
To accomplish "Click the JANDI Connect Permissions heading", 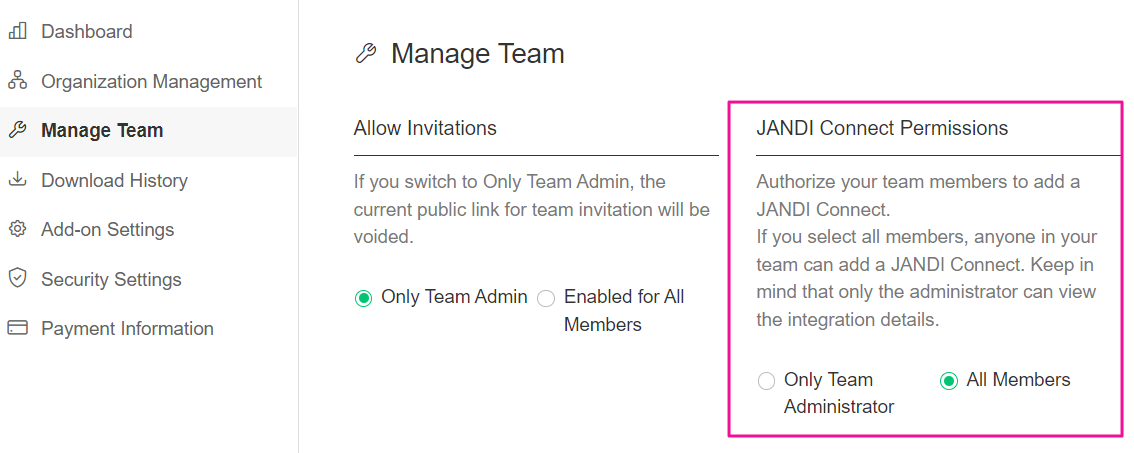I will click(882, 128).
